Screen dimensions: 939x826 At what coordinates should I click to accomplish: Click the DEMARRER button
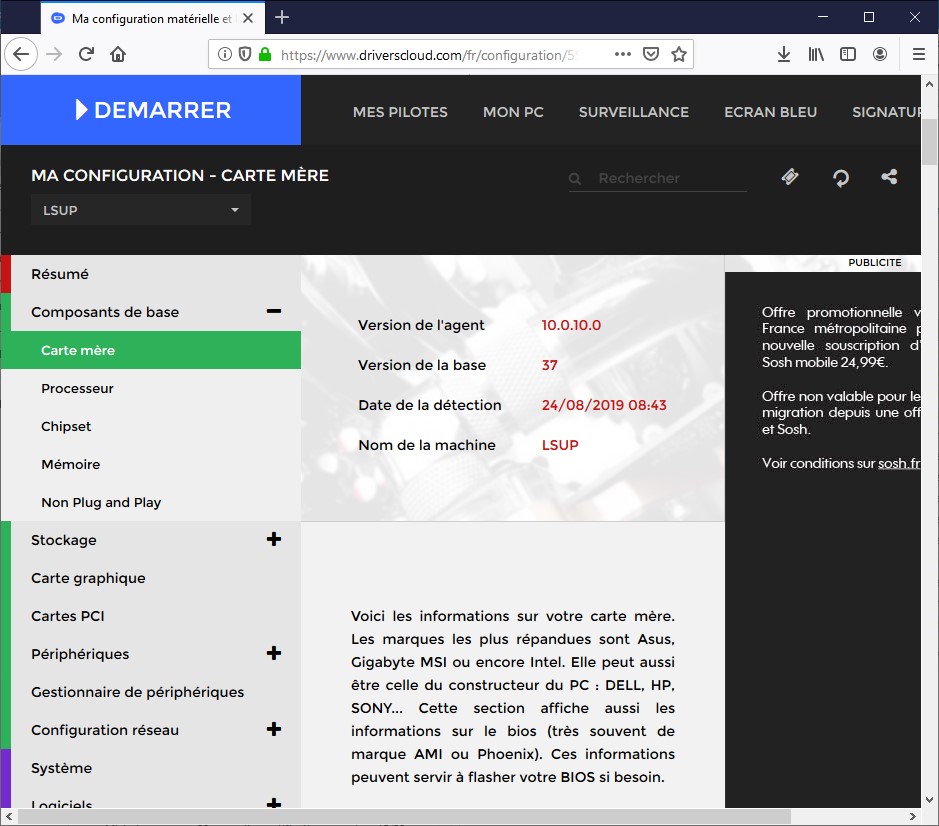(x=152, y=110)
